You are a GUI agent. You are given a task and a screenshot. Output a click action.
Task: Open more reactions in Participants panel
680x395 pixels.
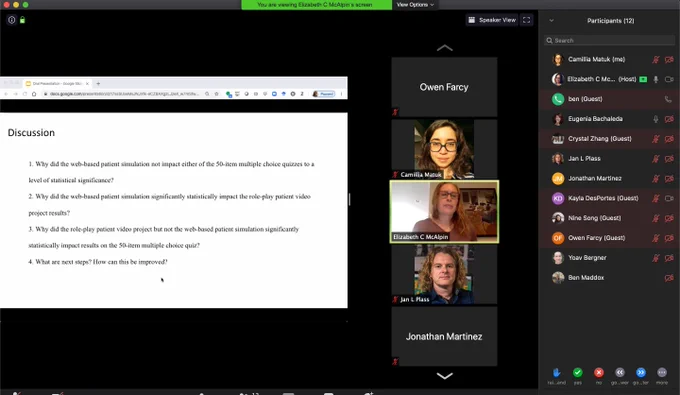(662, 372)
